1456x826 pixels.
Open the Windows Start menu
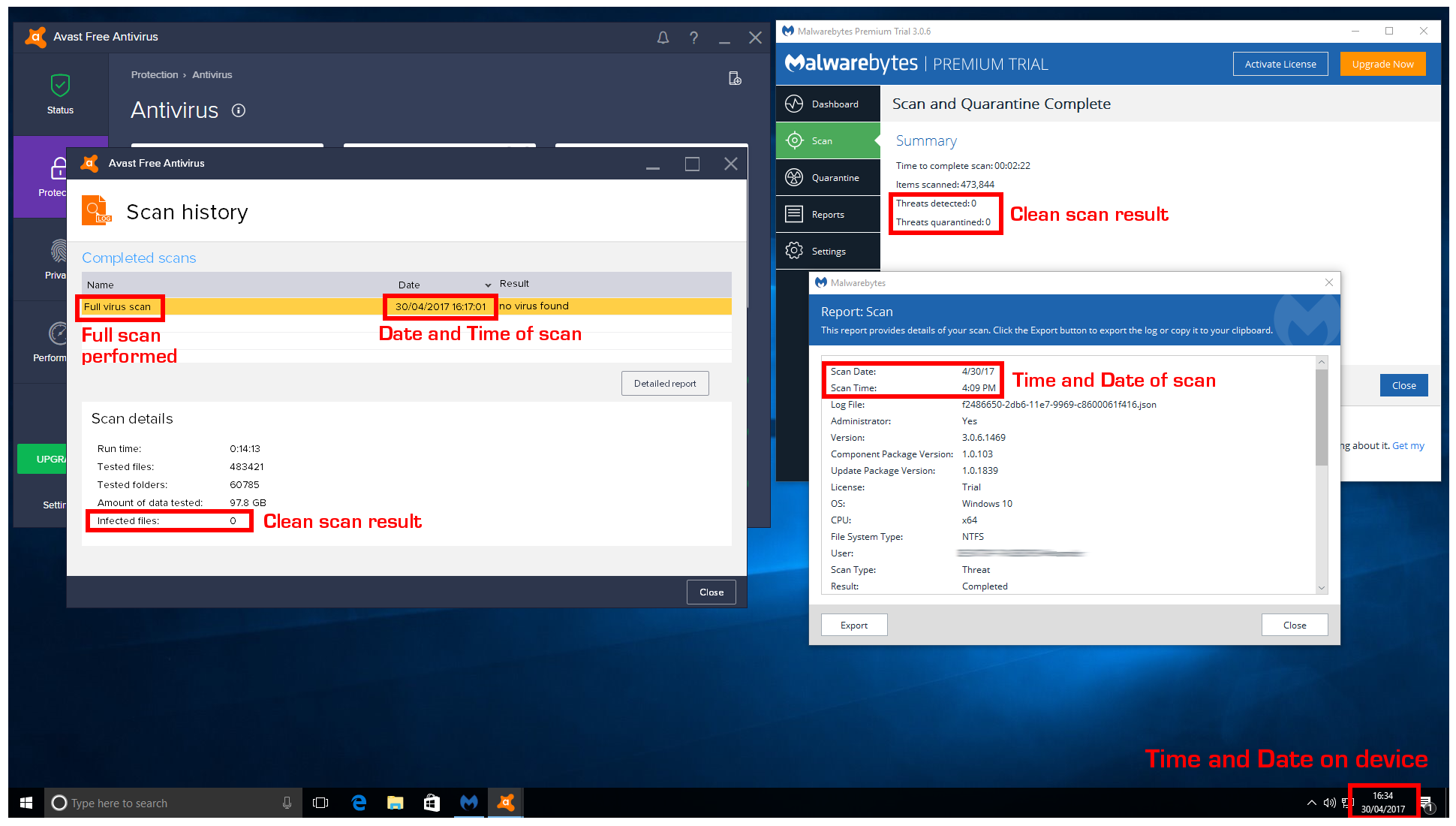[26, 803]
